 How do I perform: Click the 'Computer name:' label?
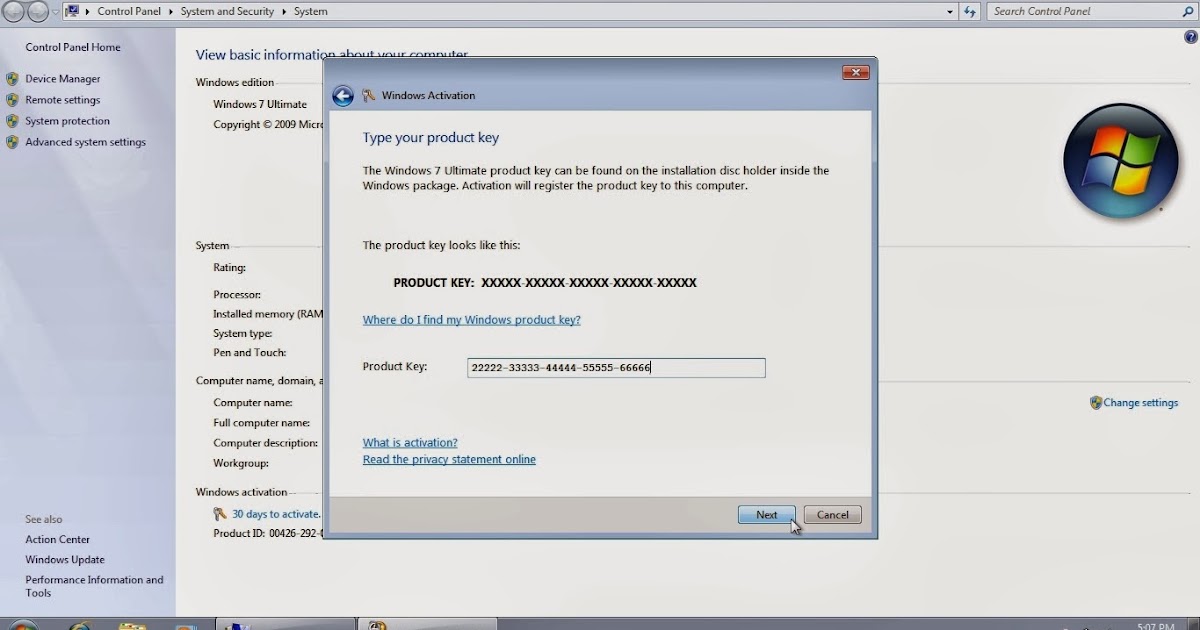coord(253,402)
